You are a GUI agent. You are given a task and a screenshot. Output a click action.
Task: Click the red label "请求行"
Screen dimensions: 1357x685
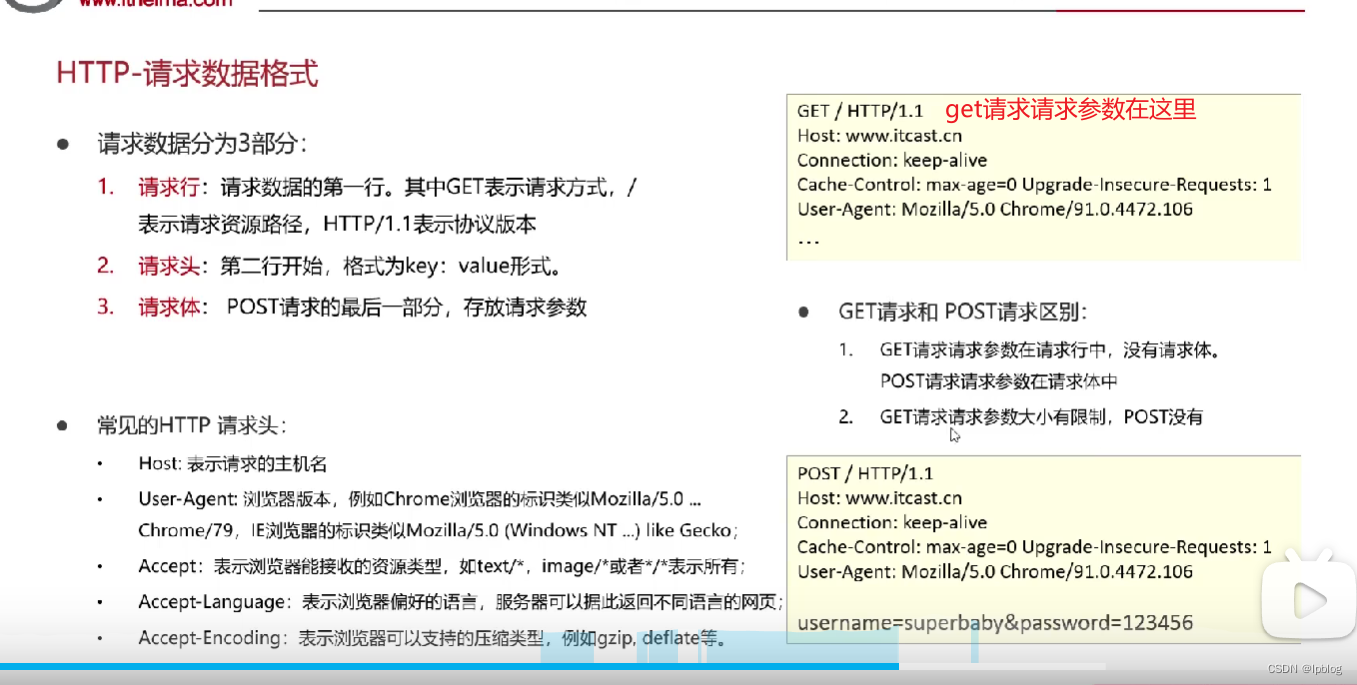click(170, 187)
